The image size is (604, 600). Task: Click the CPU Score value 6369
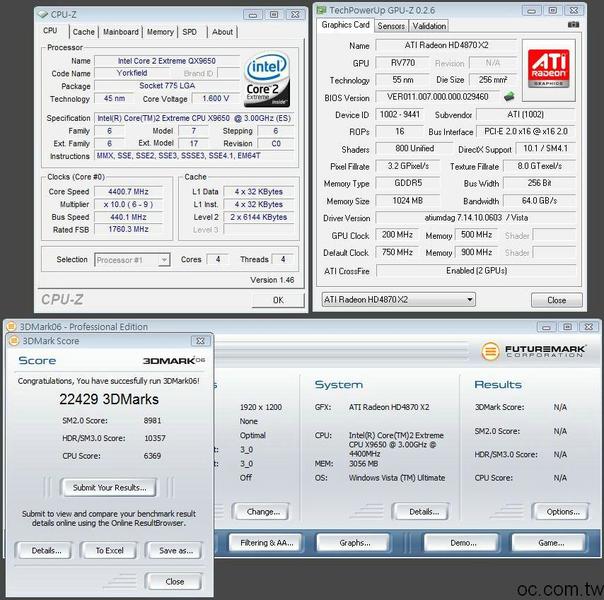click(152, 456)
